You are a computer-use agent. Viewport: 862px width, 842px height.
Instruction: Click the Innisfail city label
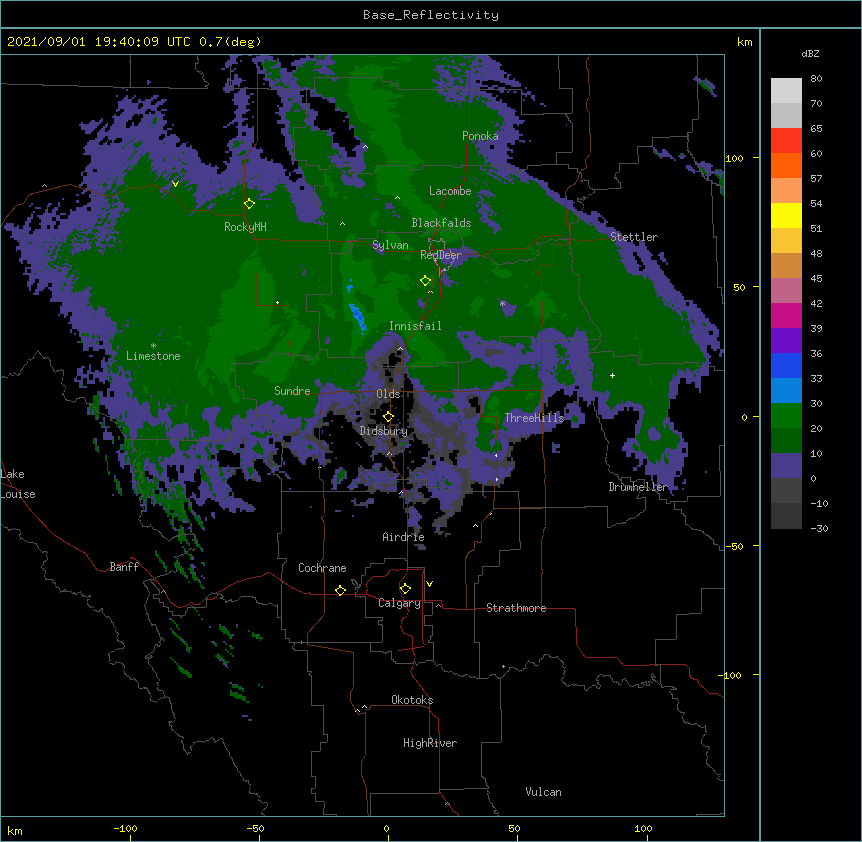point(415,326)
